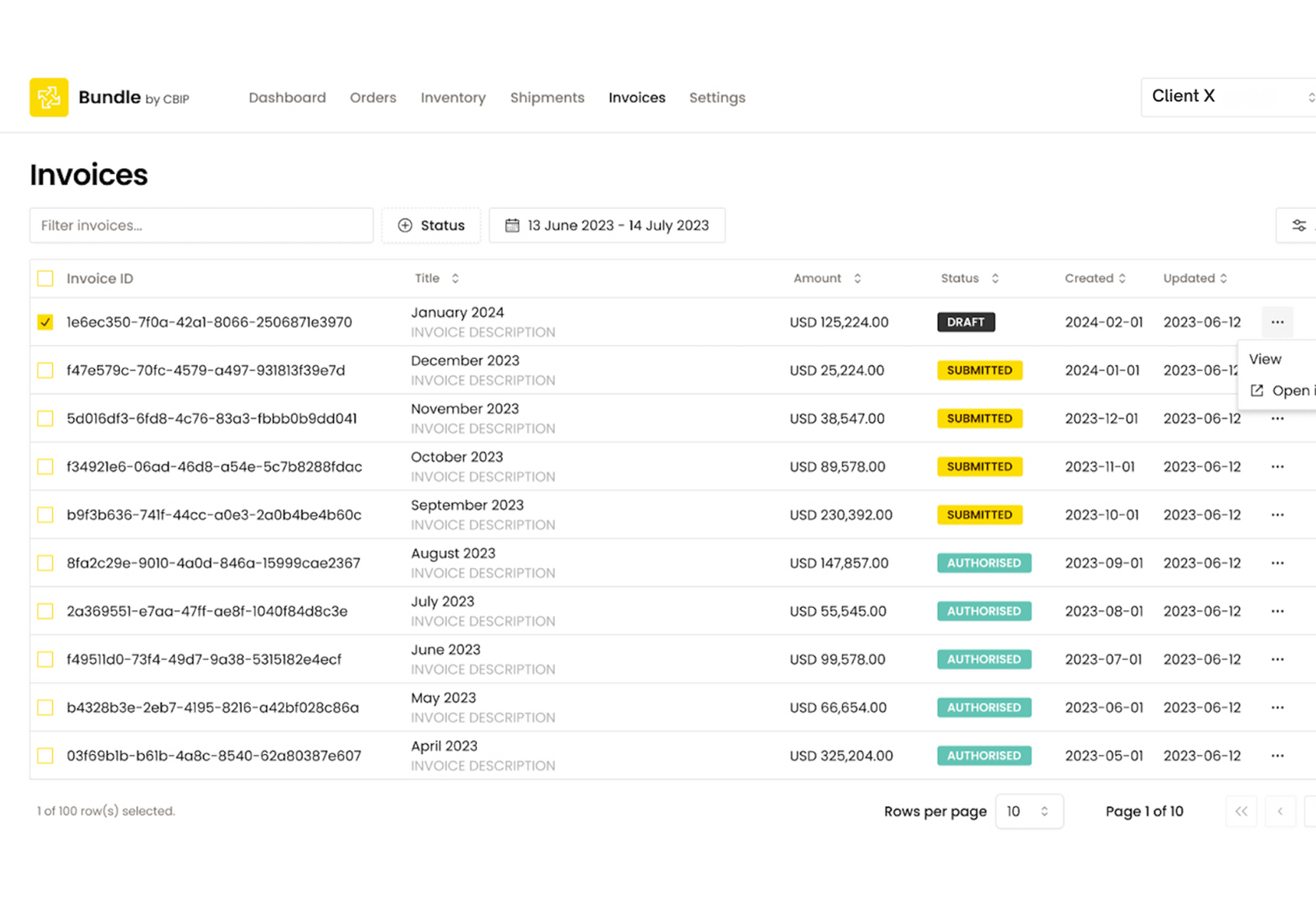Sort by the Title column

coord(437,278)
